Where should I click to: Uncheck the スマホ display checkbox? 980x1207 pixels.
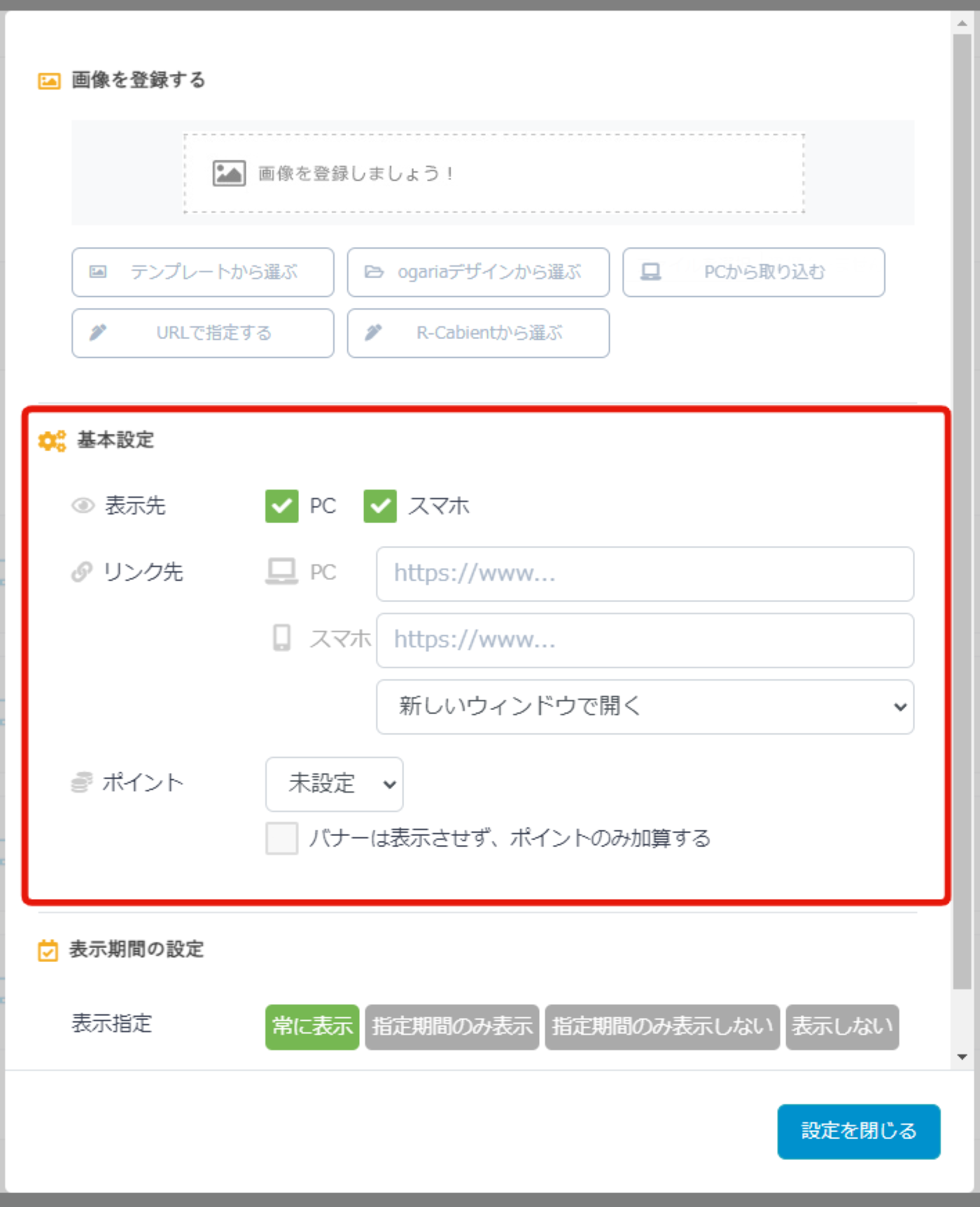pos(380,506)
